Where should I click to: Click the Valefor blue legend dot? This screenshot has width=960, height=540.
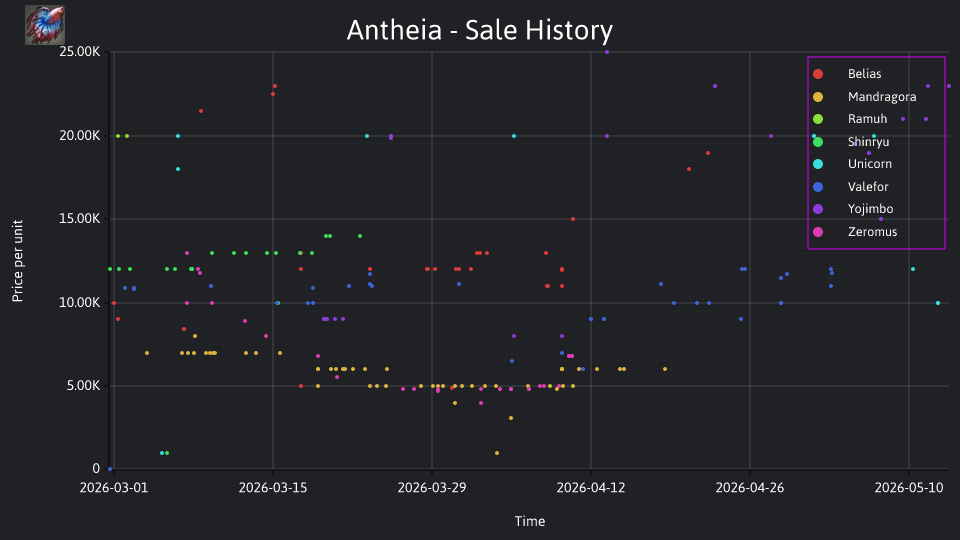(x=818, y=187)
